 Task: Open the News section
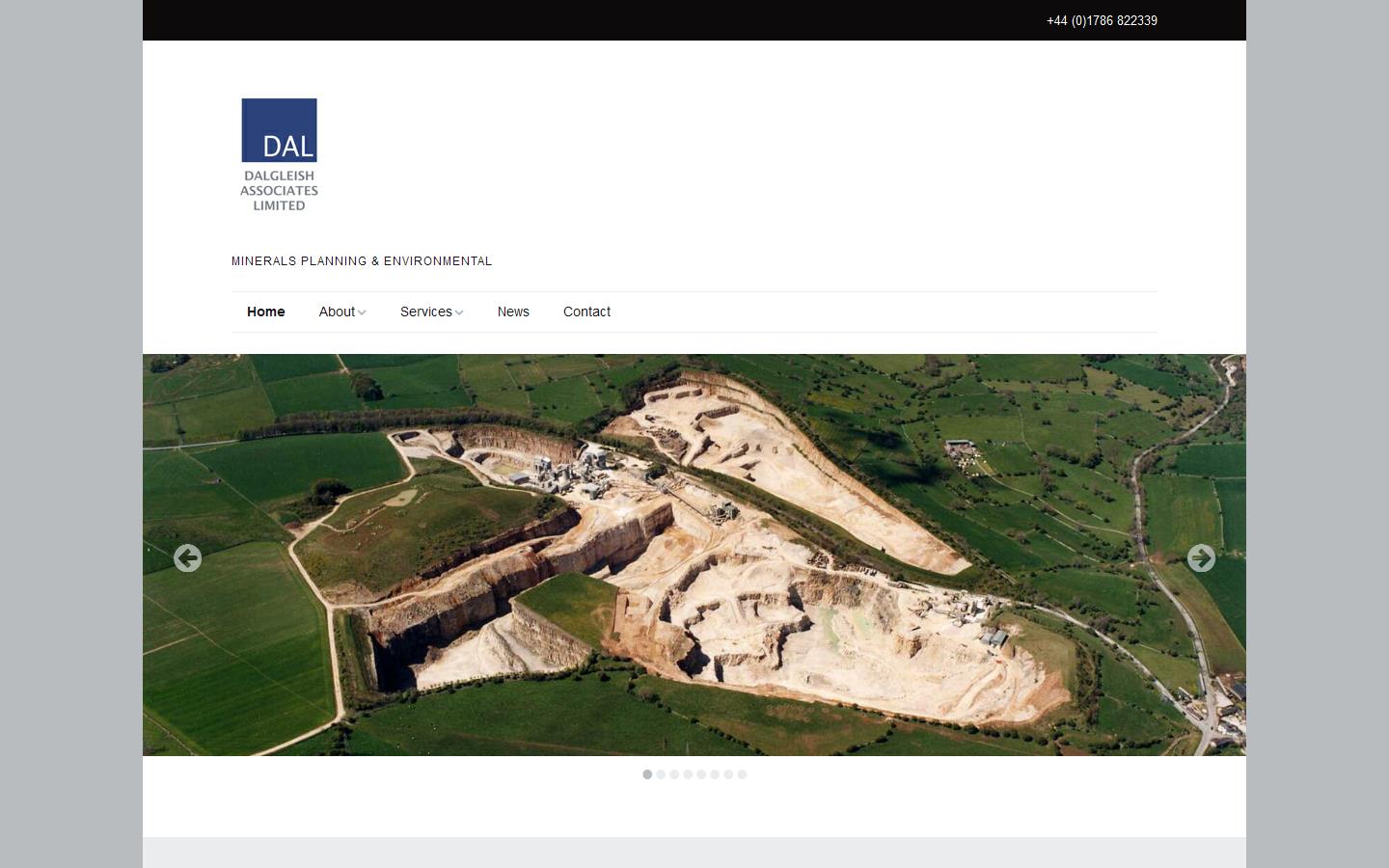click(513, 312)
